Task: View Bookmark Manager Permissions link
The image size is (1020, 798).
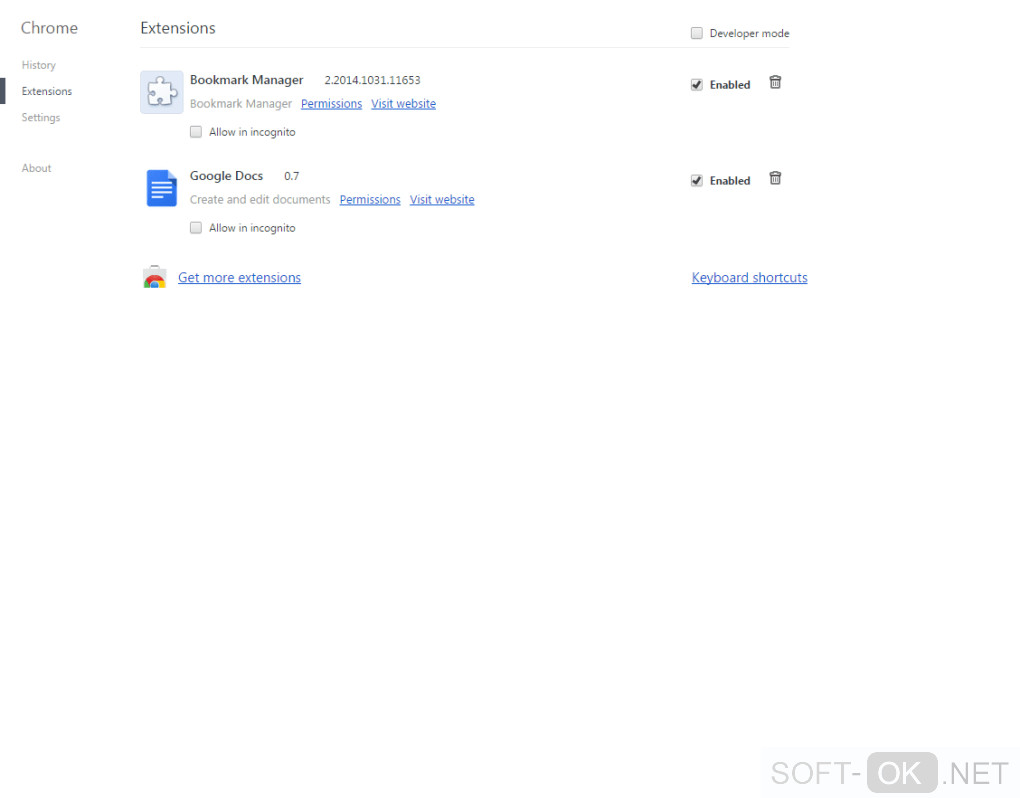Action: (331, 103)
